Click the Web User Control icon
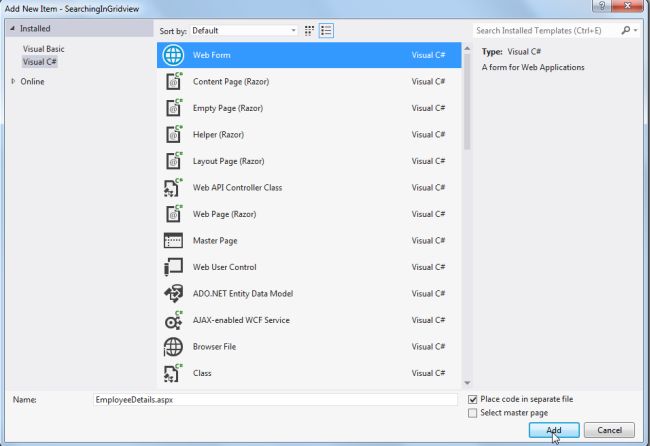The image size is (650, 446). coord(173,267)
